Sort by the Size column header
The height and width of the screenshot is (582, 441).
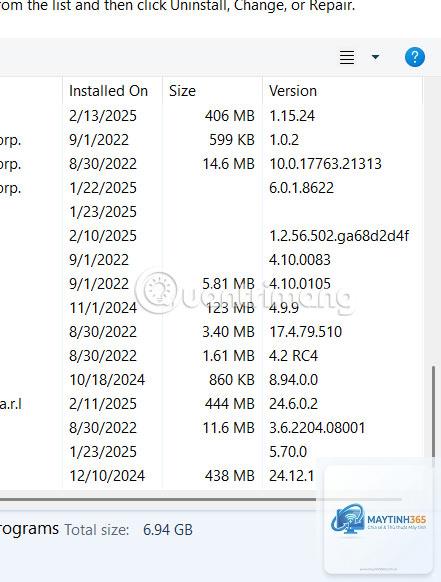(x=182, y=91)
